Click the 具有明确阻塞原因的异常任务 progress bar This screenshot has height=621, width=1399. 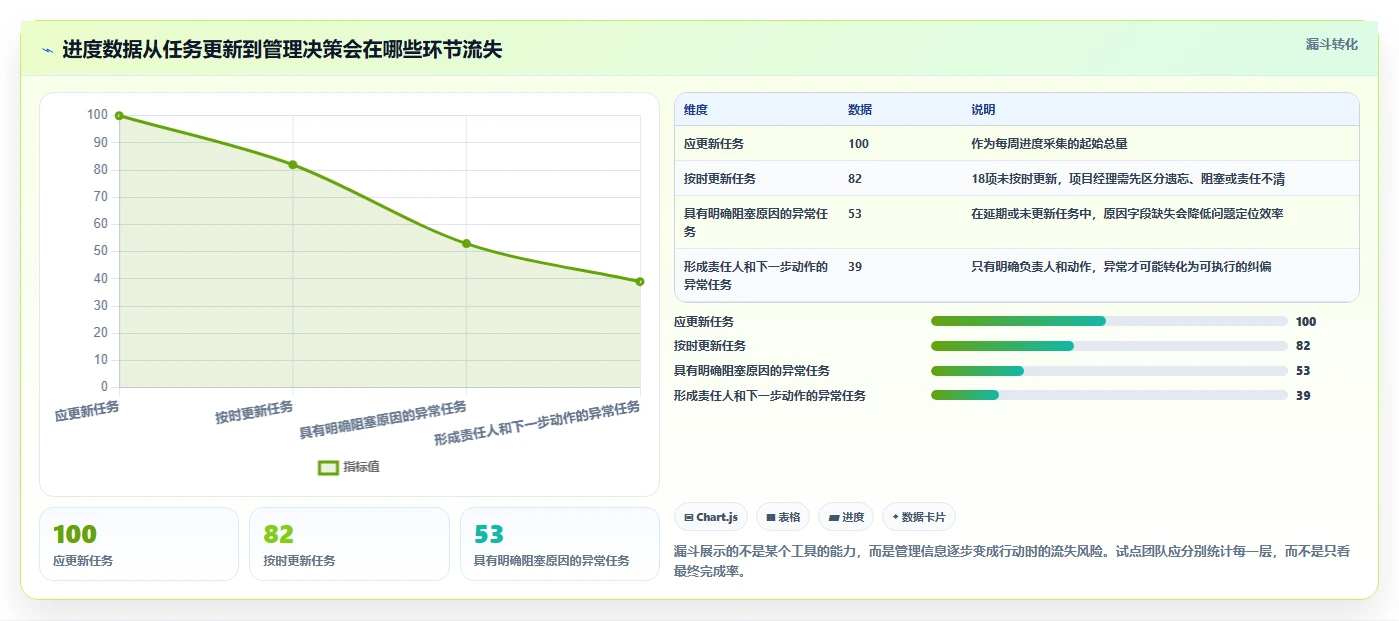(x=1109, y=371)
